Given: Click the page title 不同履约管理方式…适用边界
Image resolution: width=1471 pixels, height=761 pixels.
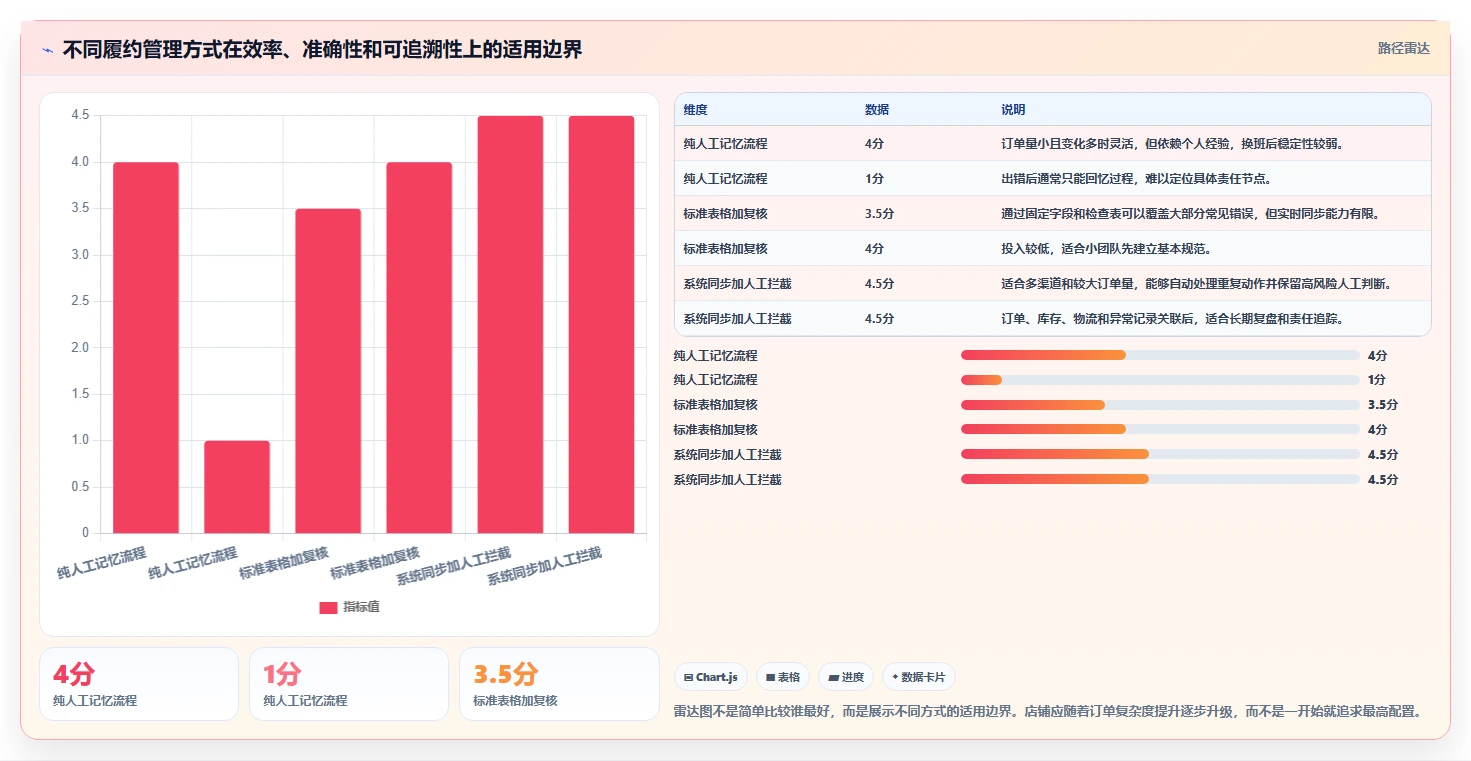Looking at the screenshot, I should (x=322, y=49).
